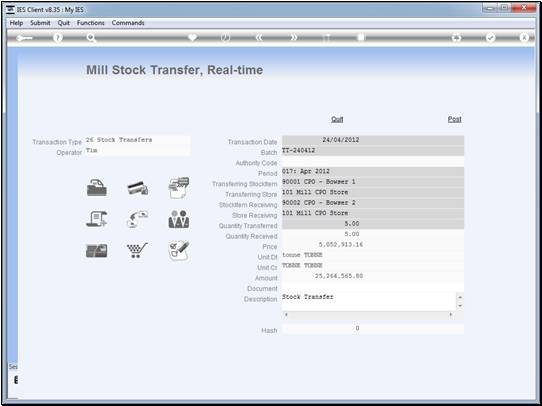542x406 pixels.
Task: Click the double right arrow toolbar icon
Action: click(293, 38)
